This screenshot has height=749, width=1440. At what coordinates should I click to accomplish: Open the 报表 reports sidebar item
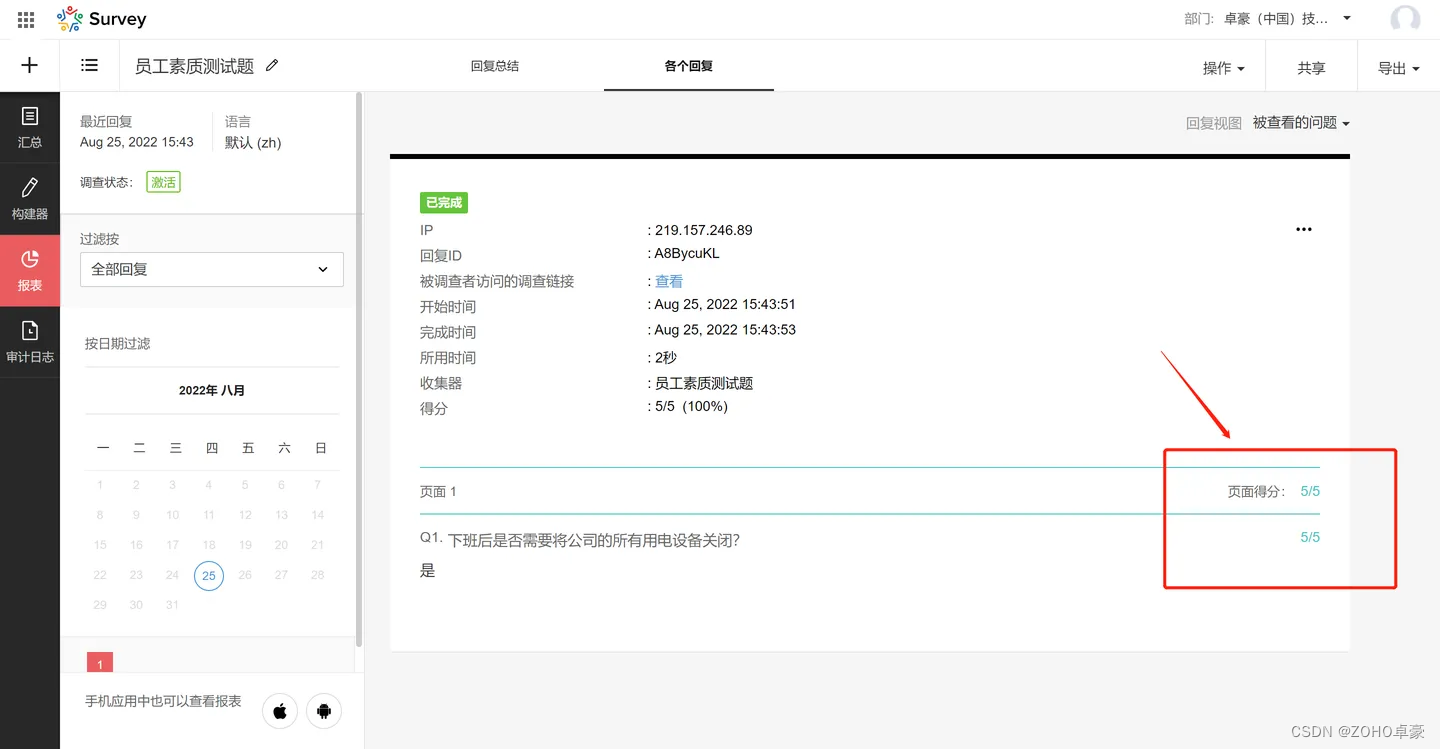click(30, 271)
